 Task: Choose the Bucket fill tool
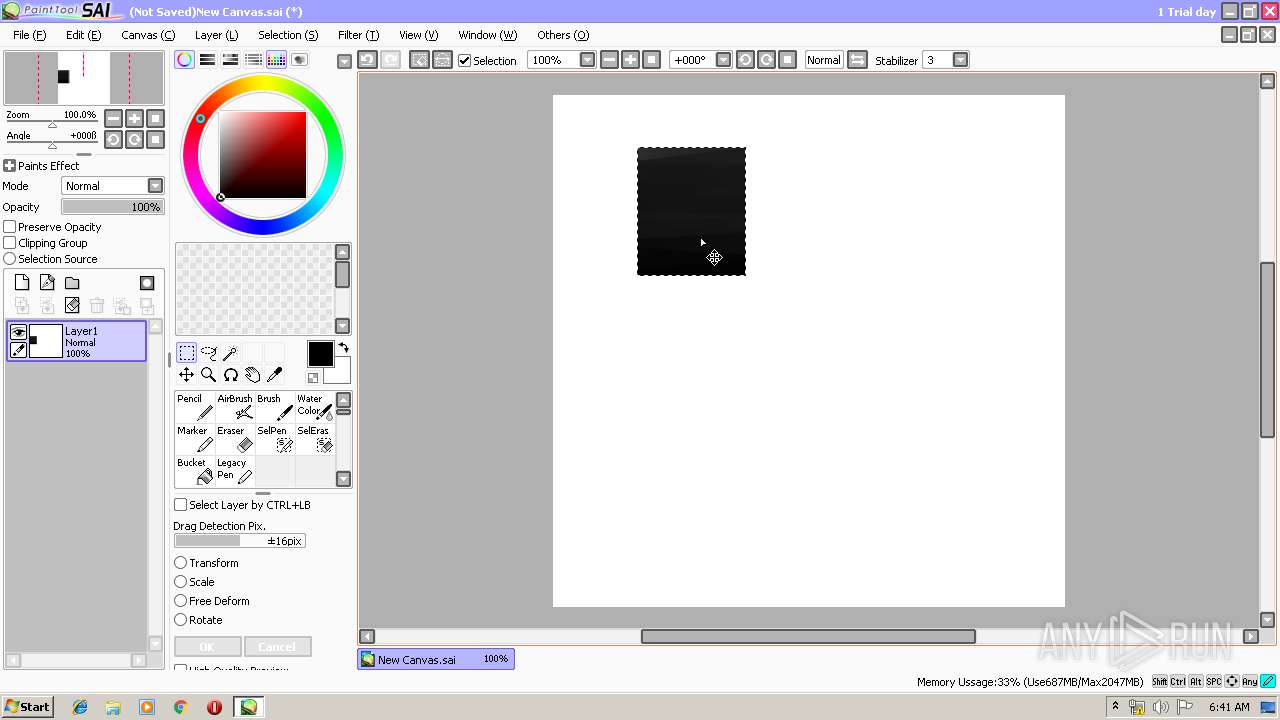[195, 471]
